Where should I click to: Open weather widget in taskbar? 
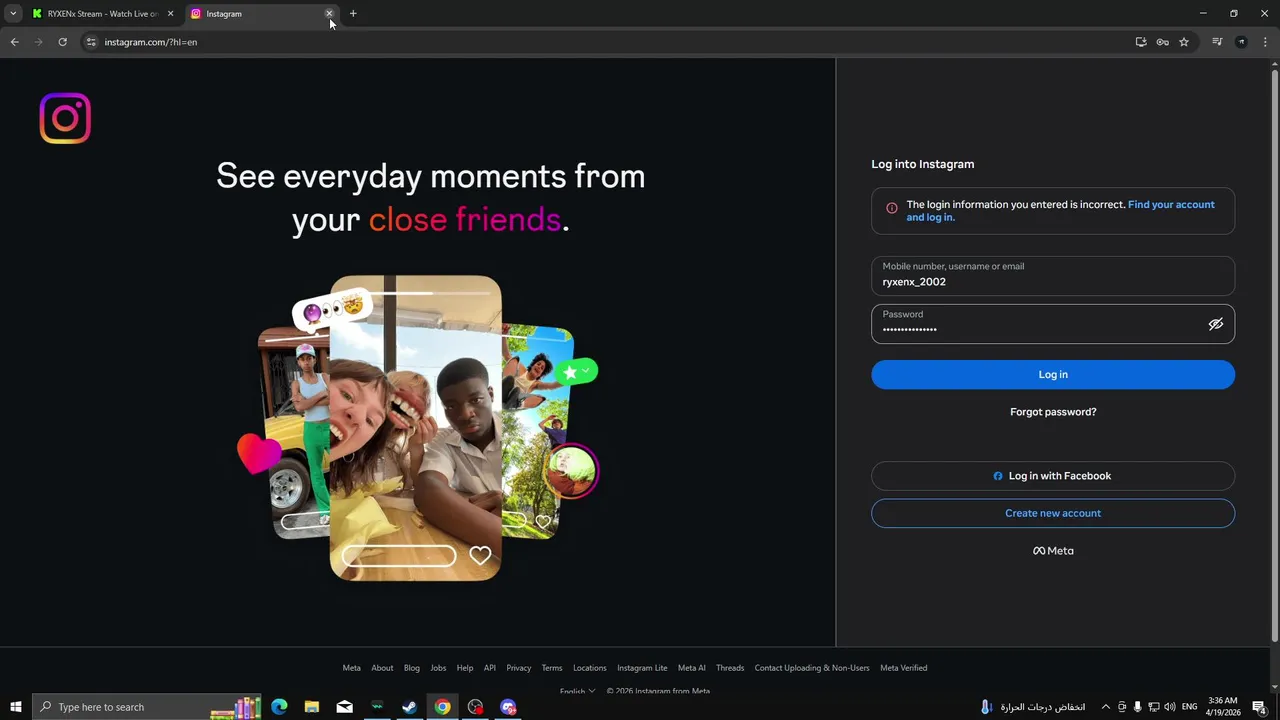(x=1035, y=707)
